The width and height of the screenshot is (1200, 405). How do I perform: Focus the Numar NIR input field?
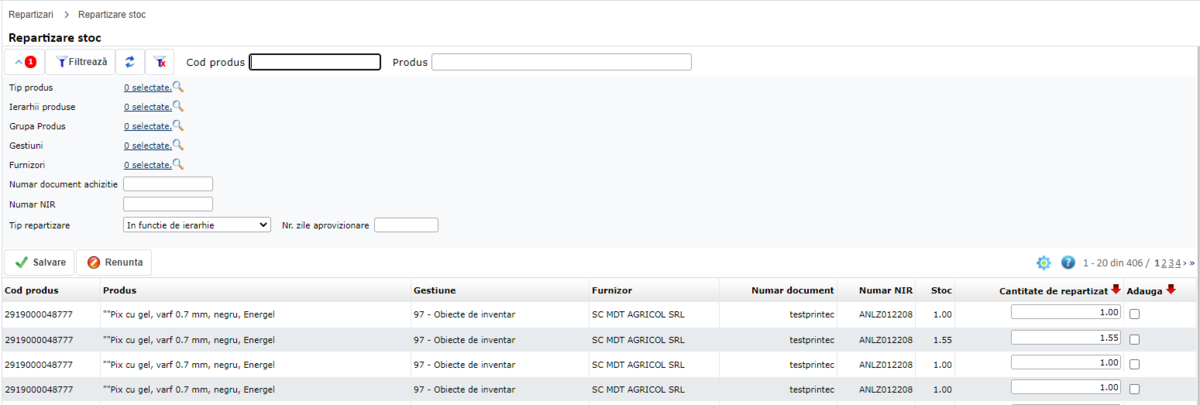tap(167, 204)
